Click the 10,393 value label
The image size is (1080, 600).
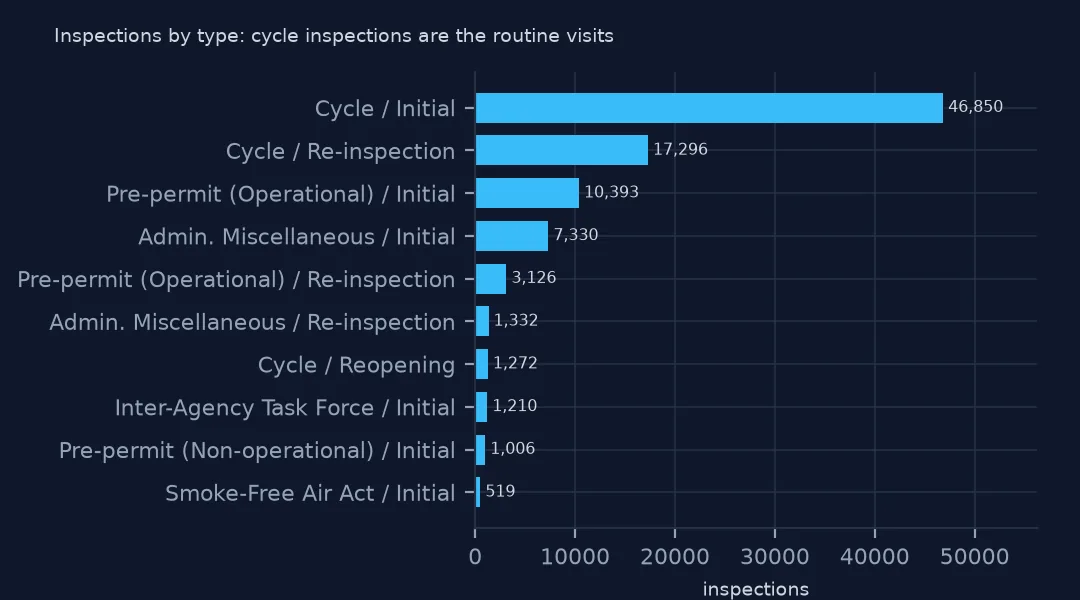click(x=612, y=192)
